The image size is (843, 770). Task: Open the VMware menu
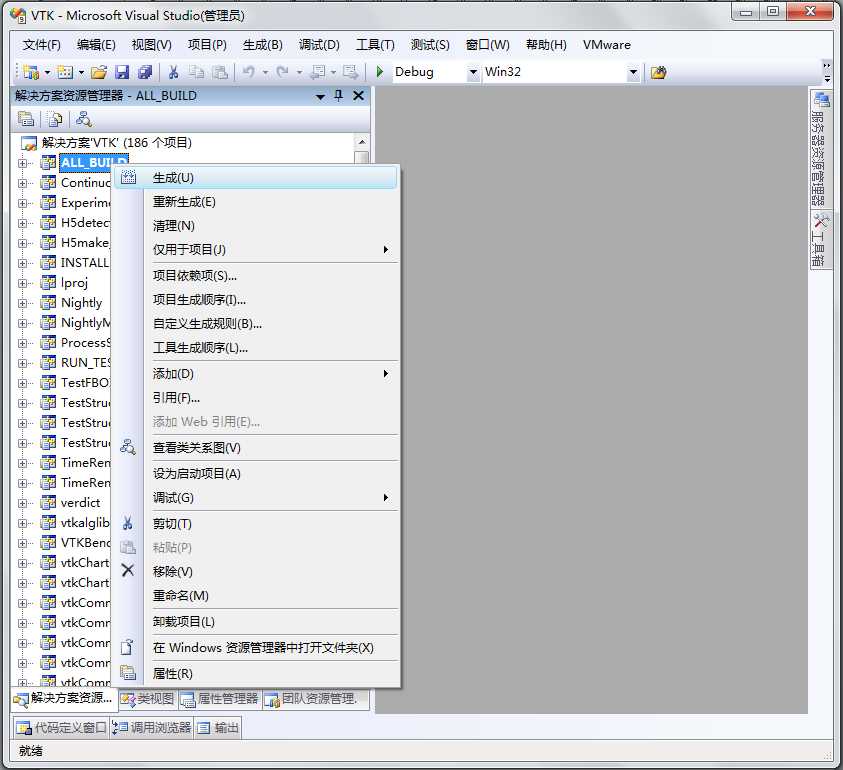pos(606,45)
